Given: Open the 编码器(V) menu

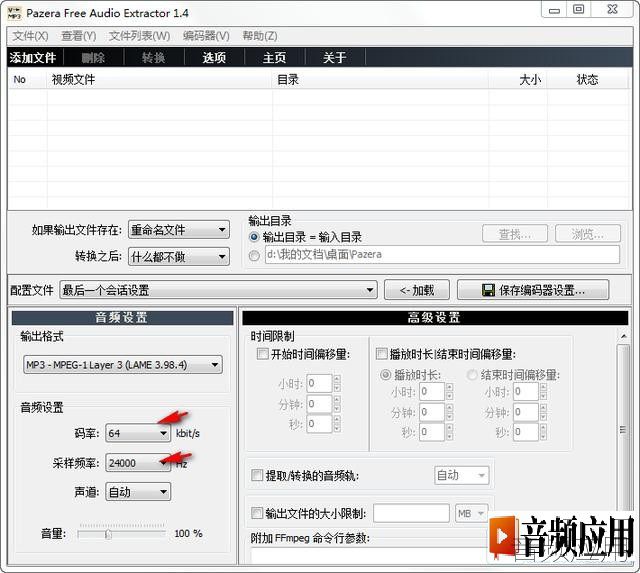Looking at the screenshot, I should coord(206,36).
